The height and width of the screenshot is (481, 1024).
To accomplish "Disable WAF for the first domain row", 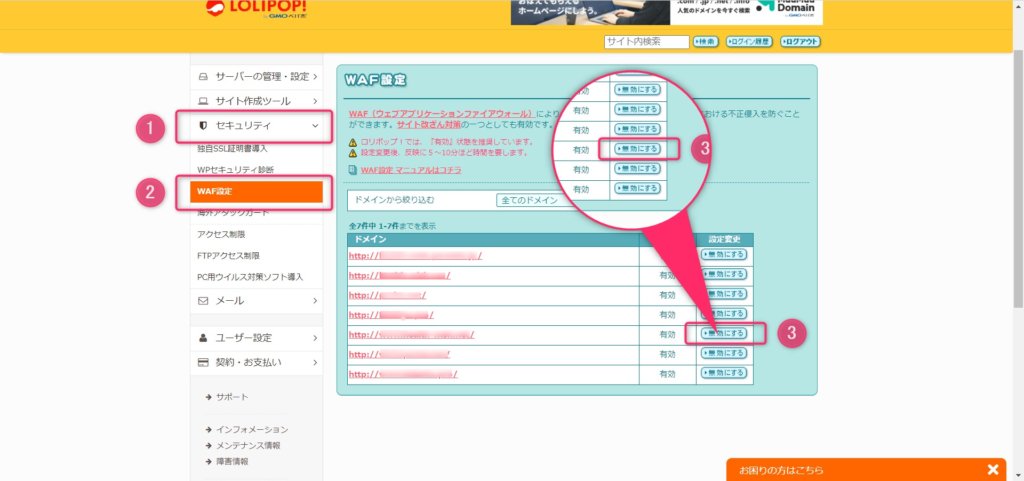I will tap(724, 255).
